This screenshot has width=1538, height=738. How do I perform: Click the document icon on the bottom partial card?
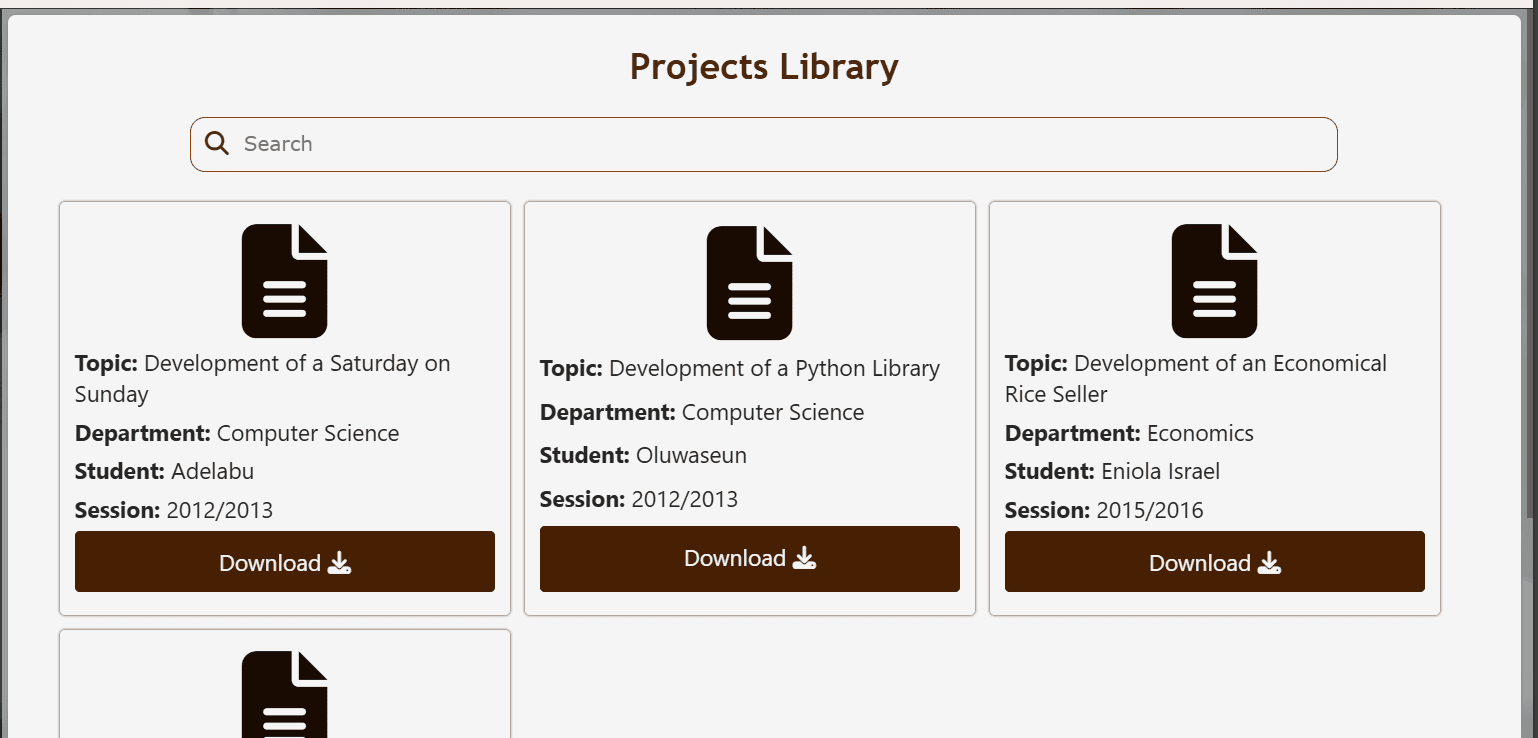[286, 700]
